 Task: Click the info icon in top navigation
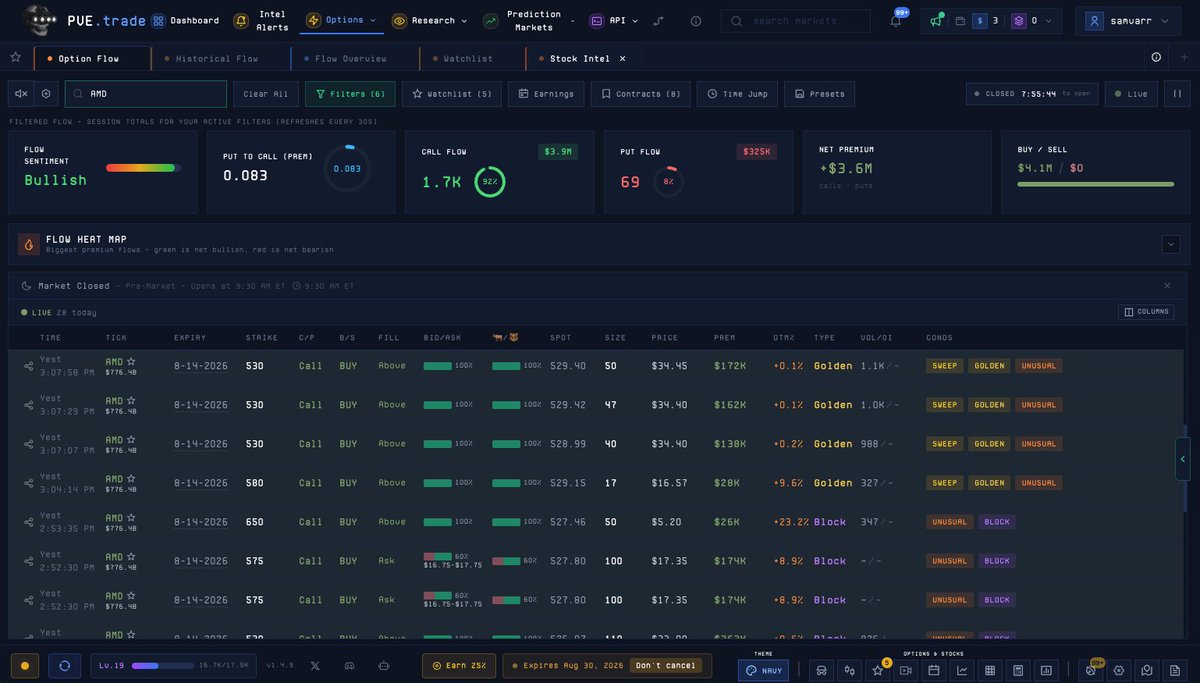[696, 20]
